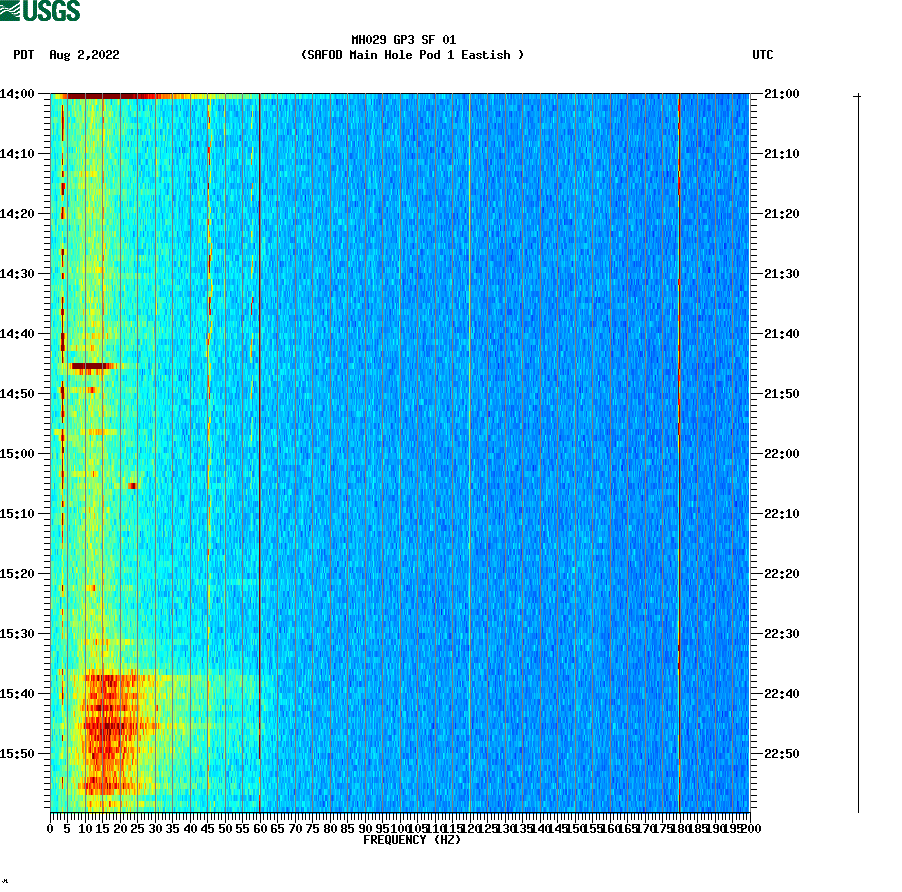Click the Aug 2,2022 date text

click(x=84, y=55)
